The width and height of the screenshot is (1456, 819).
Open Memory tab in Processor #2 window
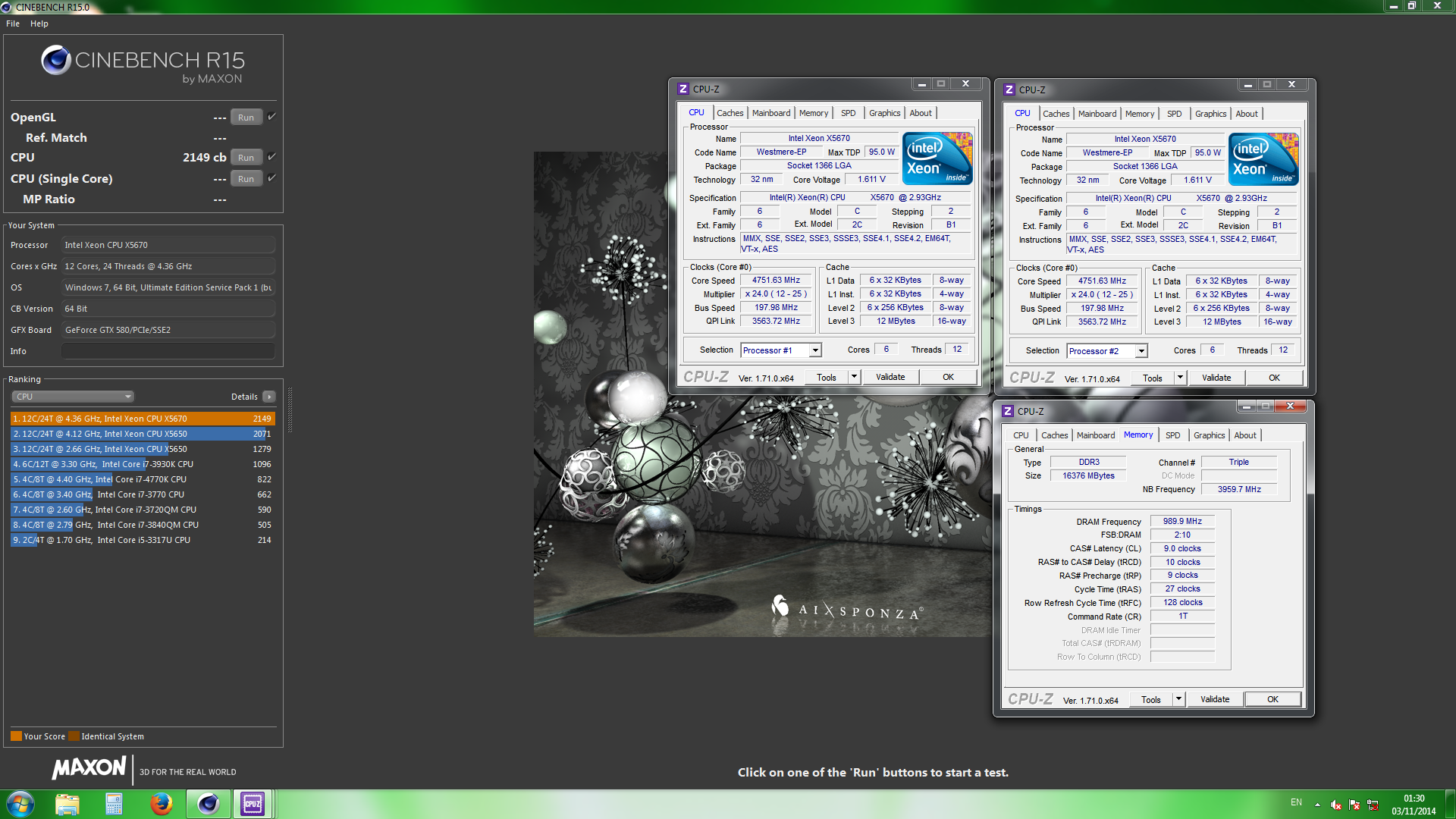pos(1140,114)
